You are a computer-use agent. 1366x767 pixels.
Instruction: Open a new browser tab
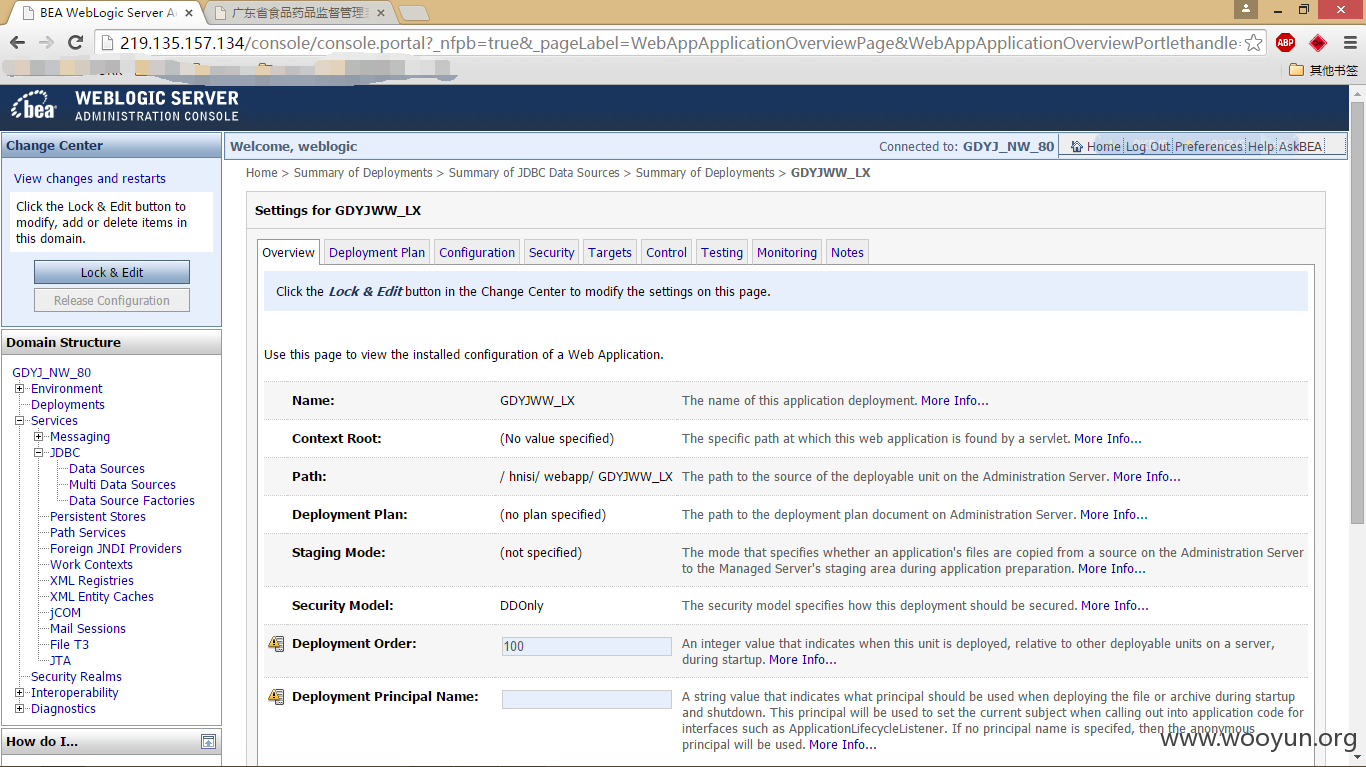(414, 13)
